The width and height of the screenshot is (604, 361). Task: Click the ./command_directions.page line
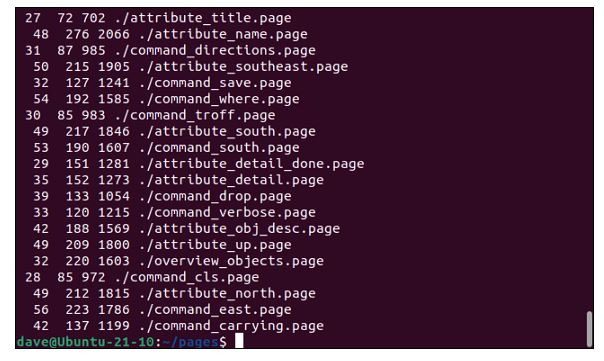(170, 50)
